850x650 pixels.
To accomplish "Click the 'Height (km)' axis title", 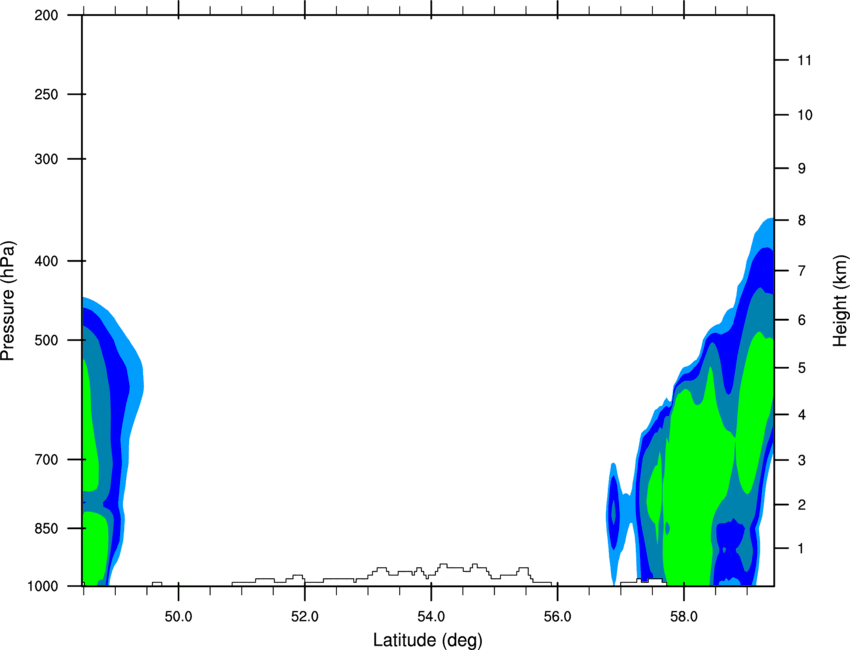I will point(840,300).
